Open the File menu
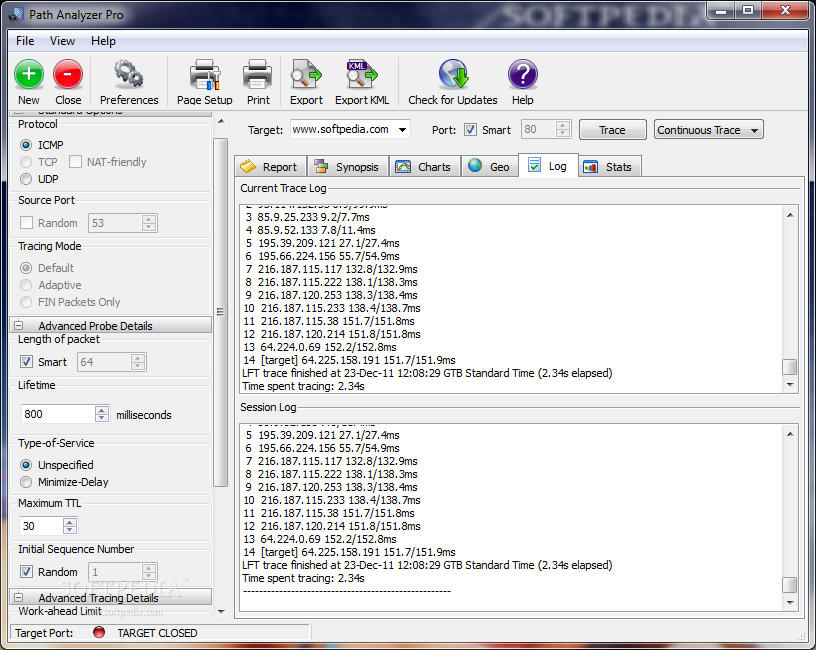The image size is (816, 650). [24, 41]
